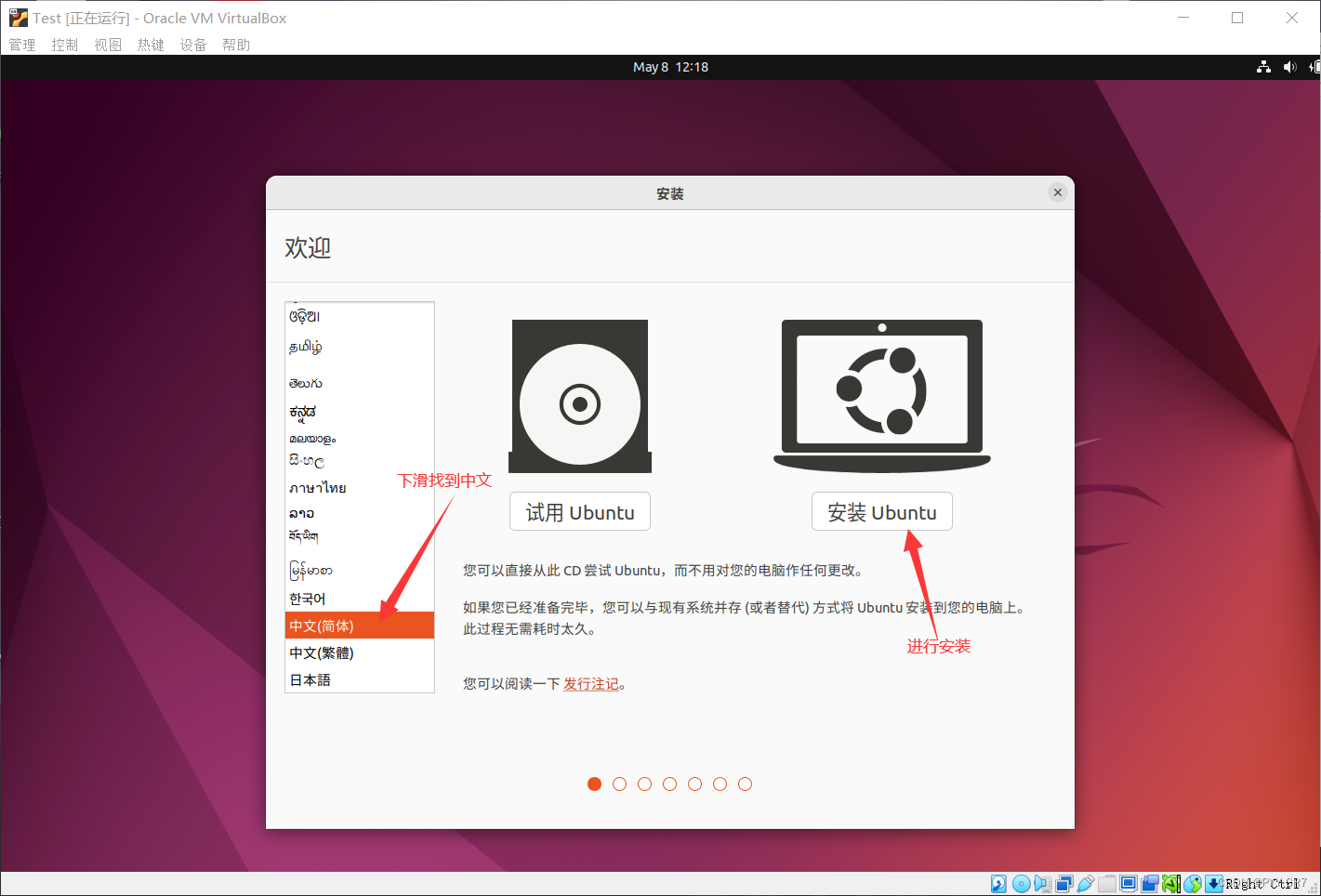This screenshot has width=1321, height=896.
Task: Select မြန်မာစာ in the language list
Action: (360, 569)
